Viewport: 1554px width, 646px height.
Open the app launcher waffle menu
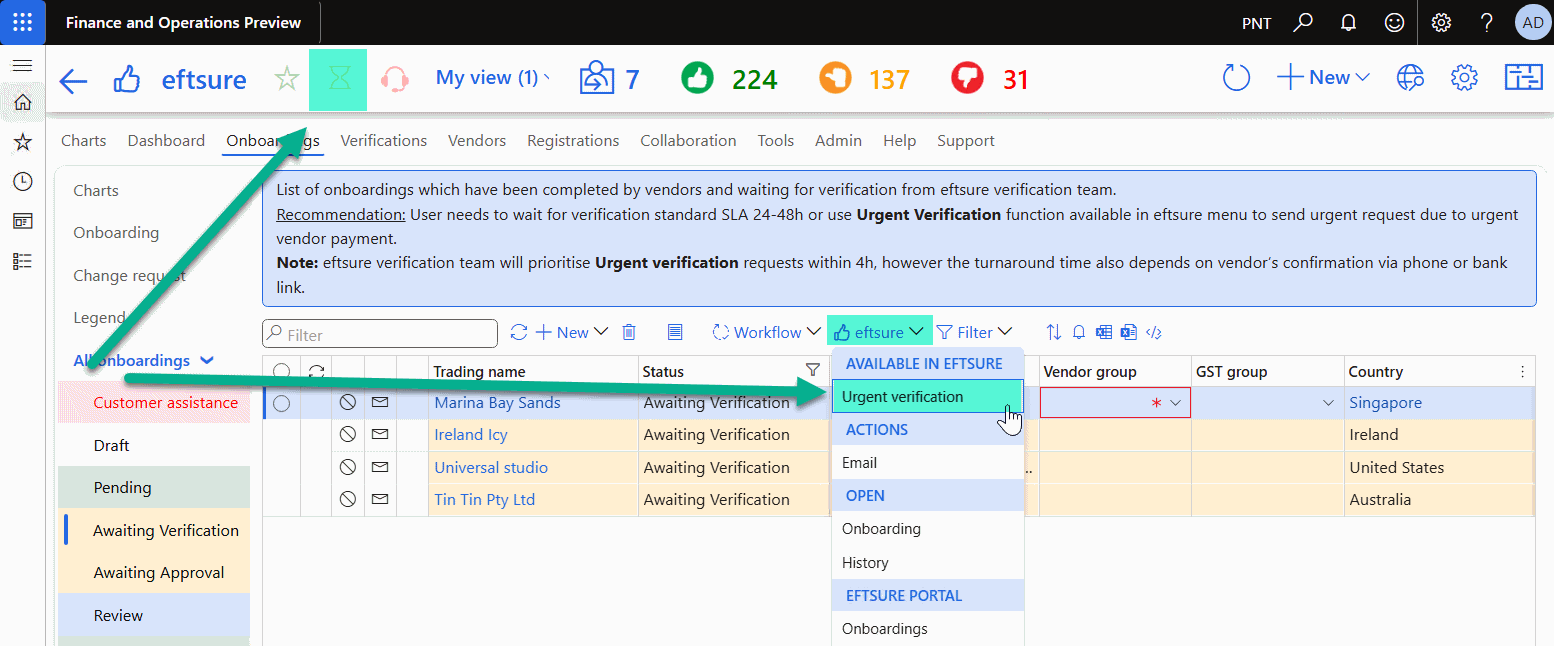tap(22, 22)
